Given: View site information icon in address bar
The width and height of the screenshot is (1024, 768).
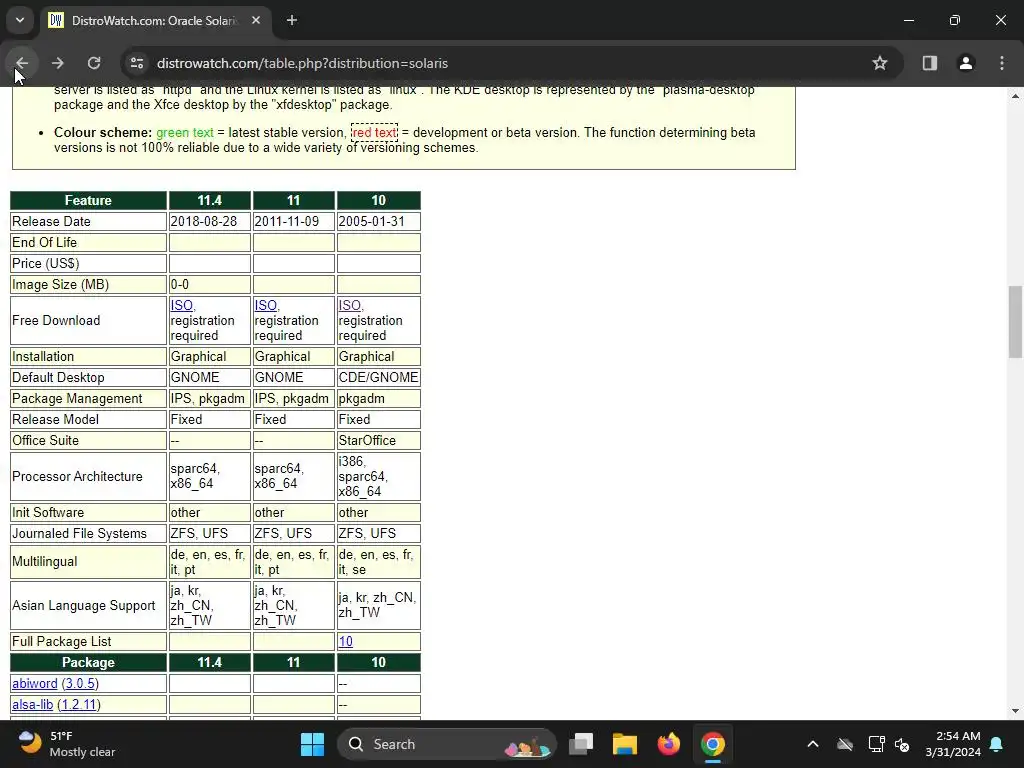Looking at the screenshot, I should 136,63.
